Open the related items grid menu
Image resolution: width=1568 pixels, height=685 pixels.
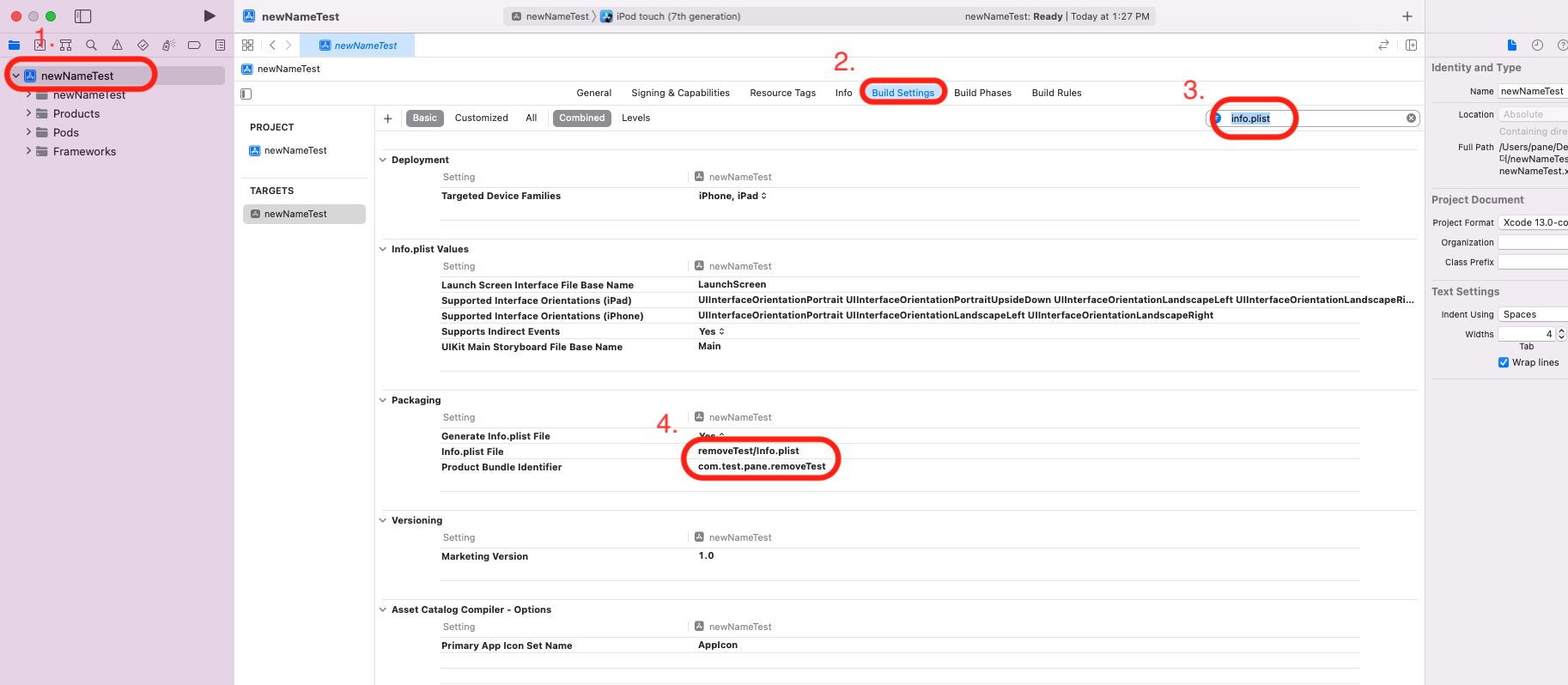[247, 45]
